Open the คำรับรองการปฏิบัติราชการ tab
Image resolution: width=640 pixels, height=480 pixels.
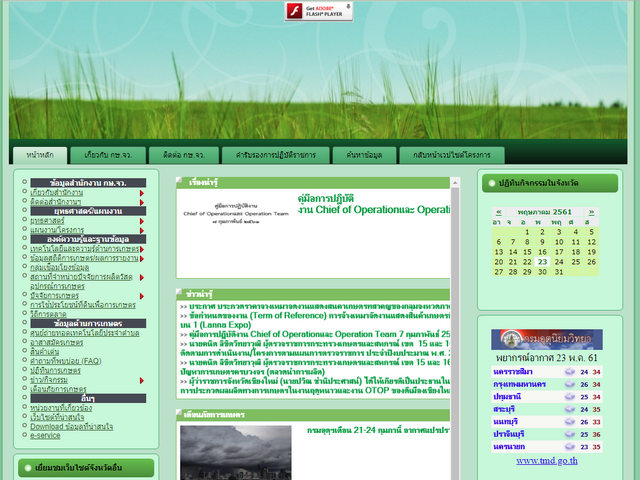276,155
